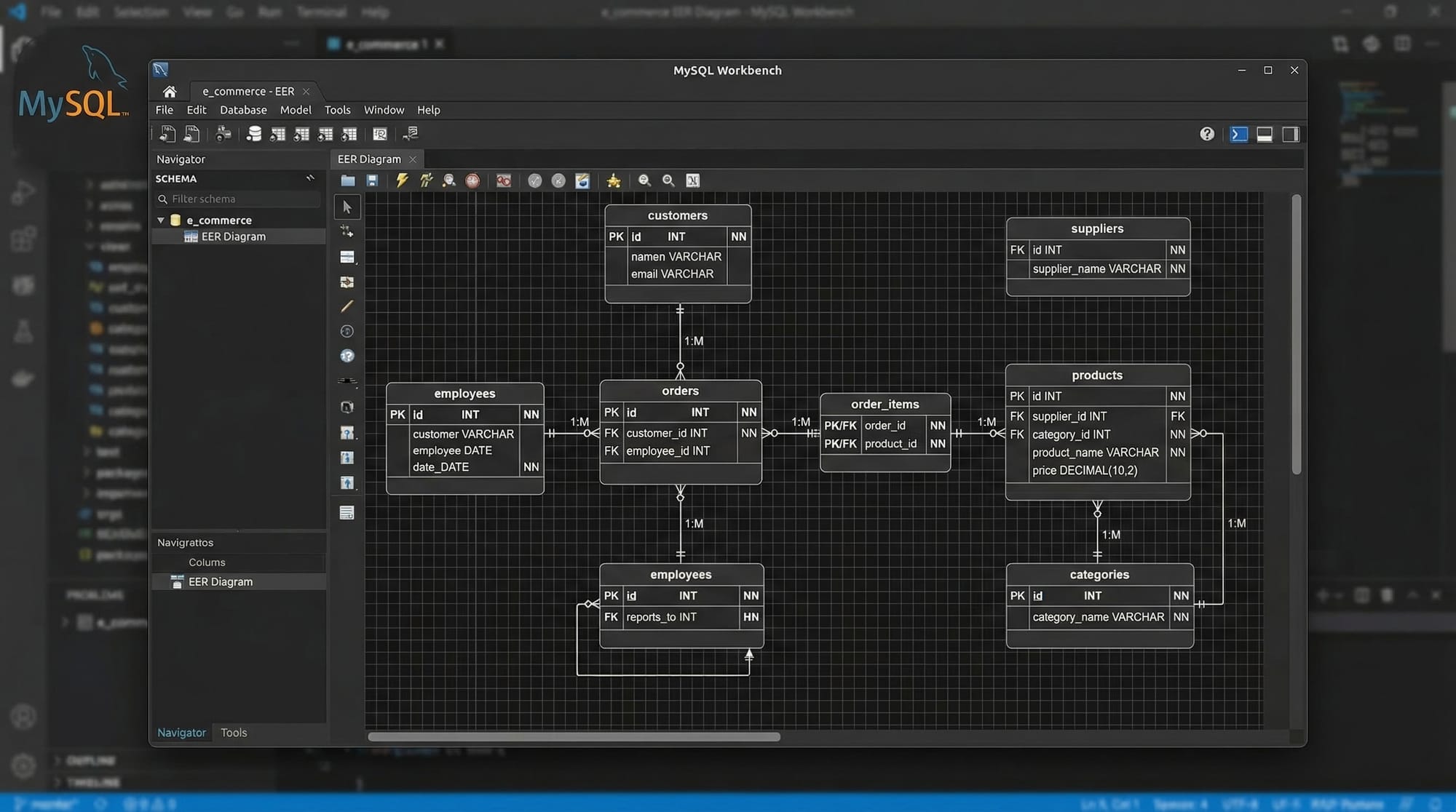Select EER Diagram under e_commerce schema
The image size is (1456, 812).
[x=233, y=236]
